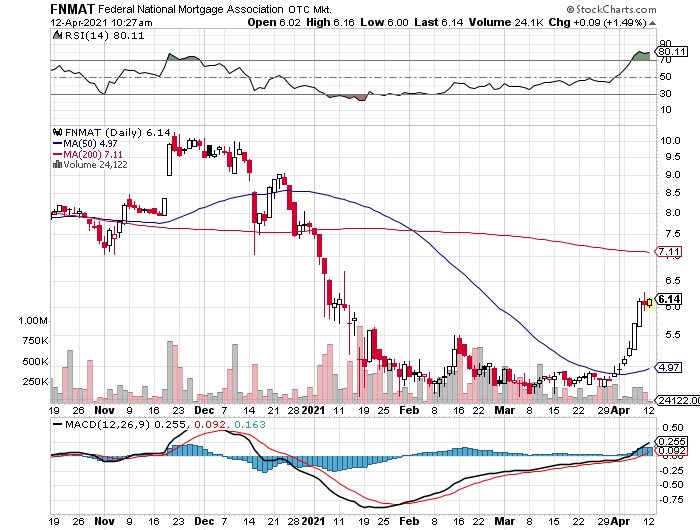Click the Volume 24.1K header value
Image resolution: width=700 pixels, height=530 pixels.
(506, 22)
